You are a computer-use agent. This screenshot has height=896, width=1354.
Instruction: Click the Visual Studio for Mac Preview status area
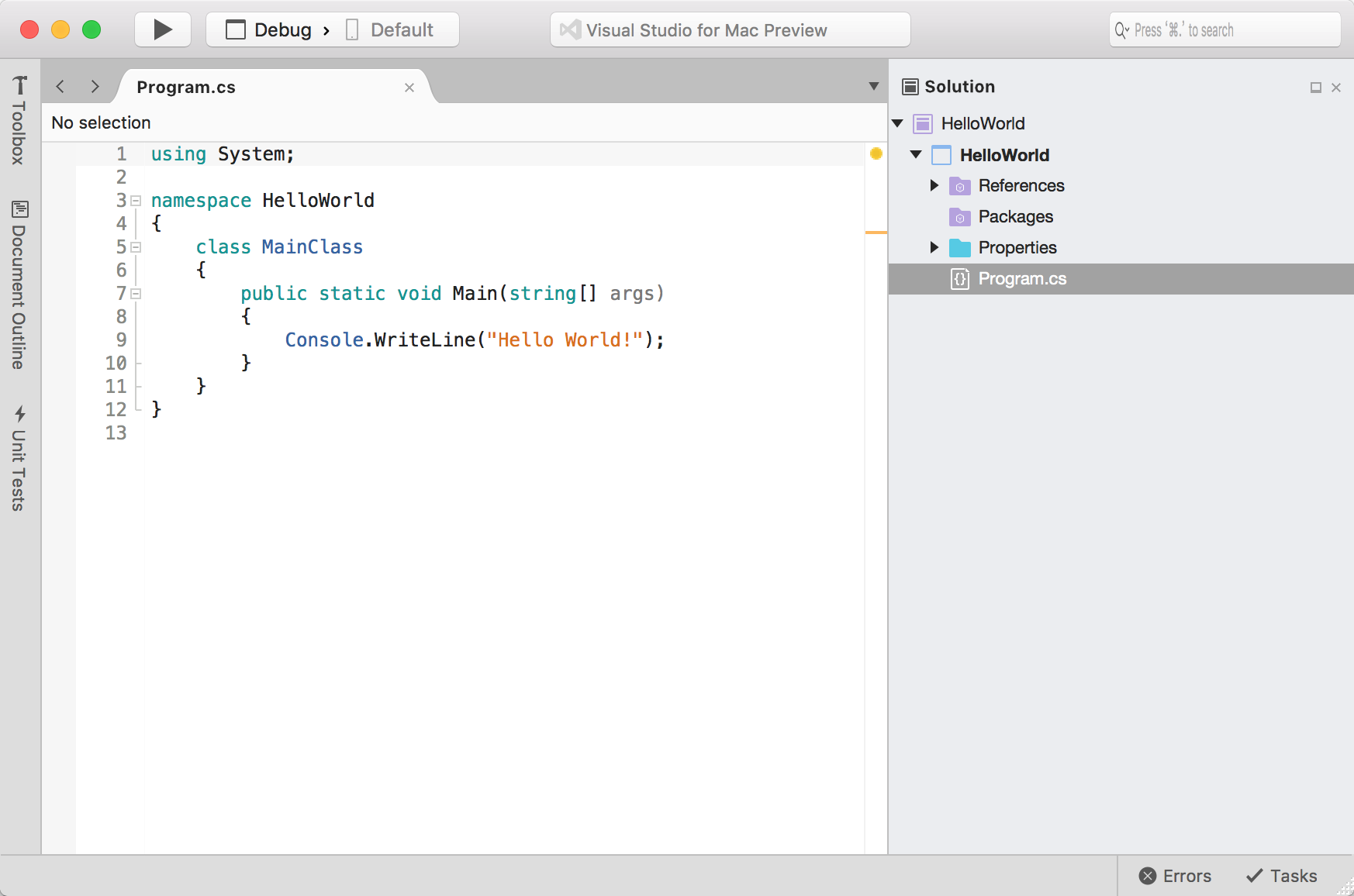tap(730, 29)
